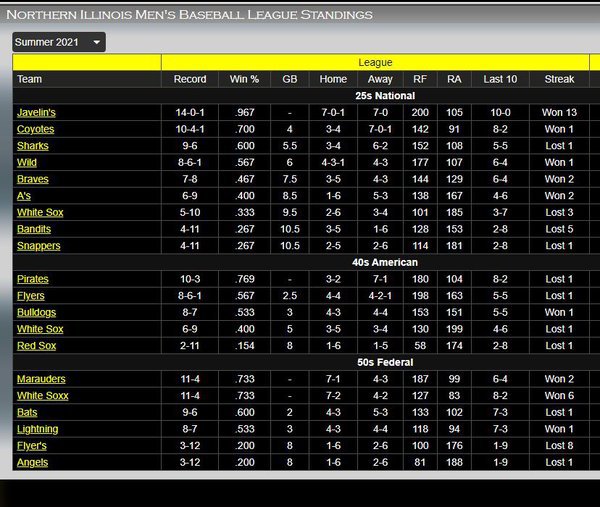The width and height of the screenshot is (600, 507).
Task: Open the Bandits team link
Action: coord(34,229)
